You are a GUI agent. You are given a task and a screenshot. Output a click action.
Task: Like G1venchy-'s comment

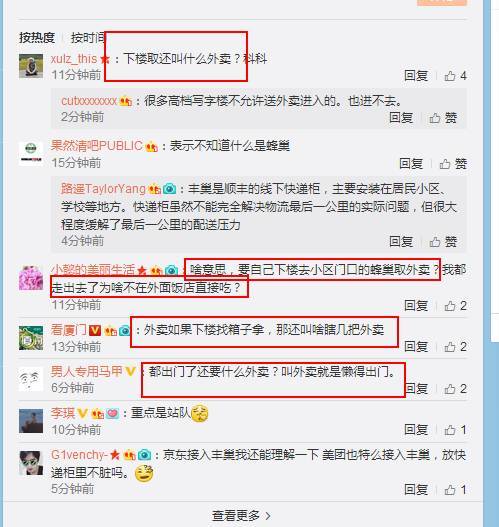tap(455, 490)
